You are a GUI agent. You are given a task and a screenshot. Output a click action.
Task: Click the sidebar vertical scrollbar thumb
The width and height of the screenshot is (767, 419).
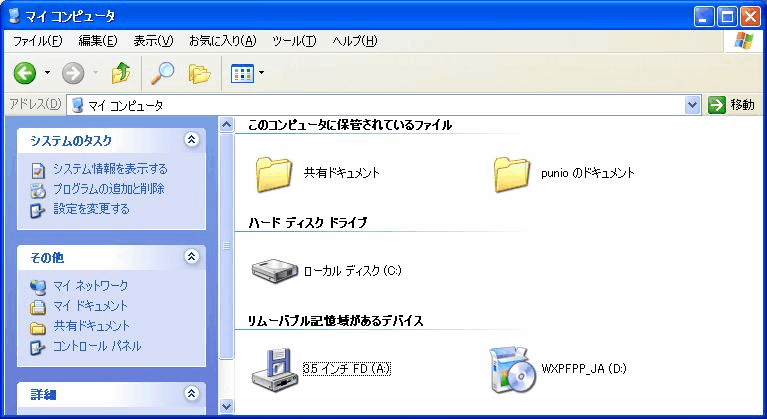click(226, 246)
